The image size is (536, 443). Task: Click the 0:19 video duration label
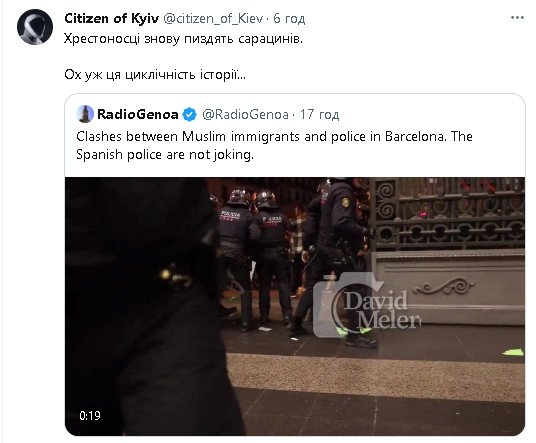coord(90,416)
